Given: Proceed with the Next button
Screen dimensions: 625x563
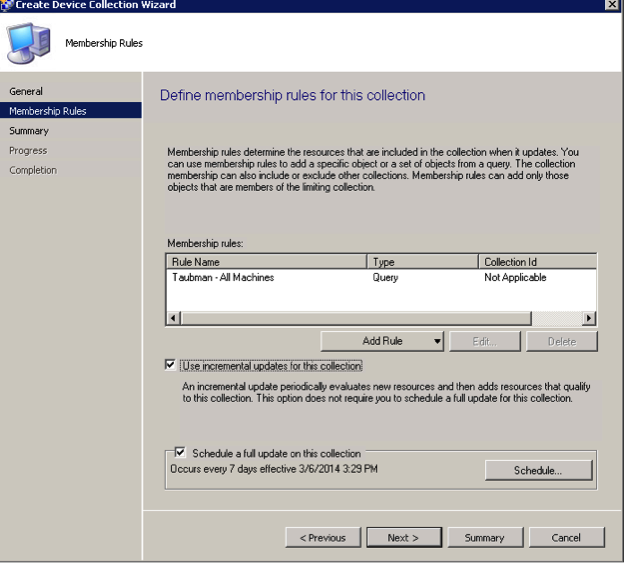Looking at the screenshot, I should 403,538.
